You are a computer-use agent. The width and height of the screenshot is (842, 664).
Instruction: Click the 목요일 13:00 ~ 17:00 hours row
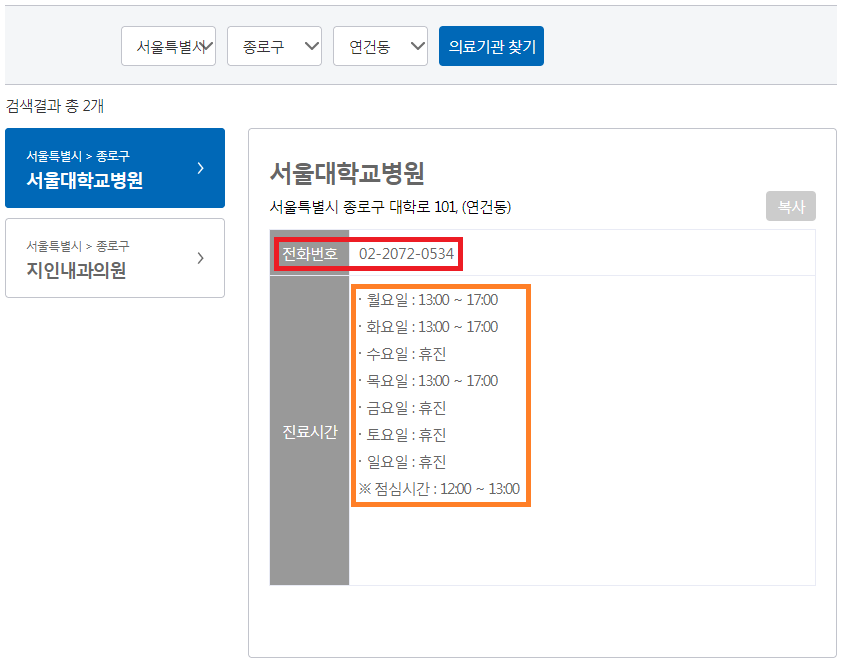[x=429, y=381]
